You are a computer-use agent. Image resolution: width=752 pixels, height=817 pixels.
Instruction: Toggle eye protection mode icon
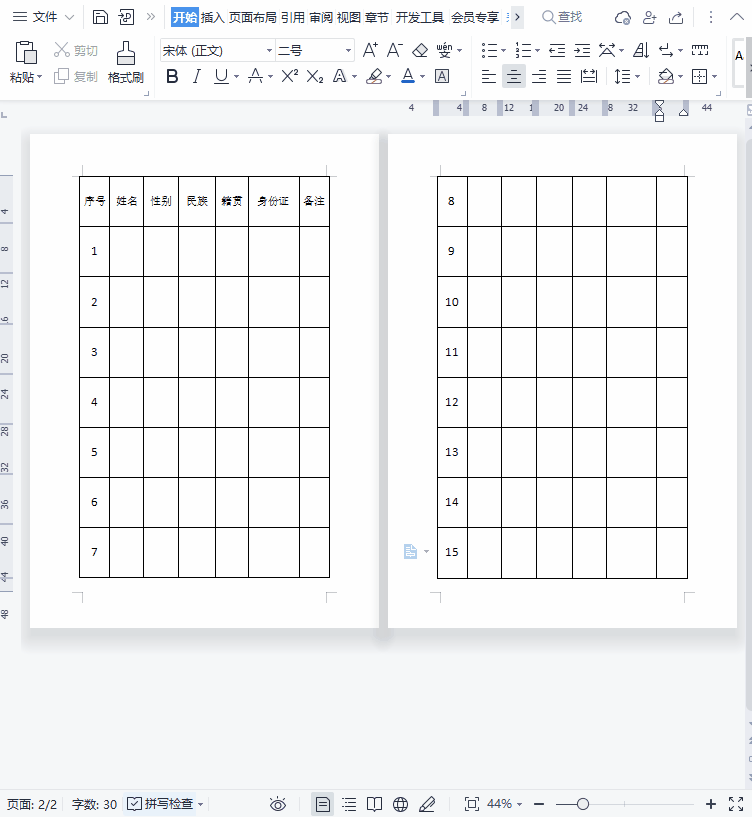pos(278,804)
